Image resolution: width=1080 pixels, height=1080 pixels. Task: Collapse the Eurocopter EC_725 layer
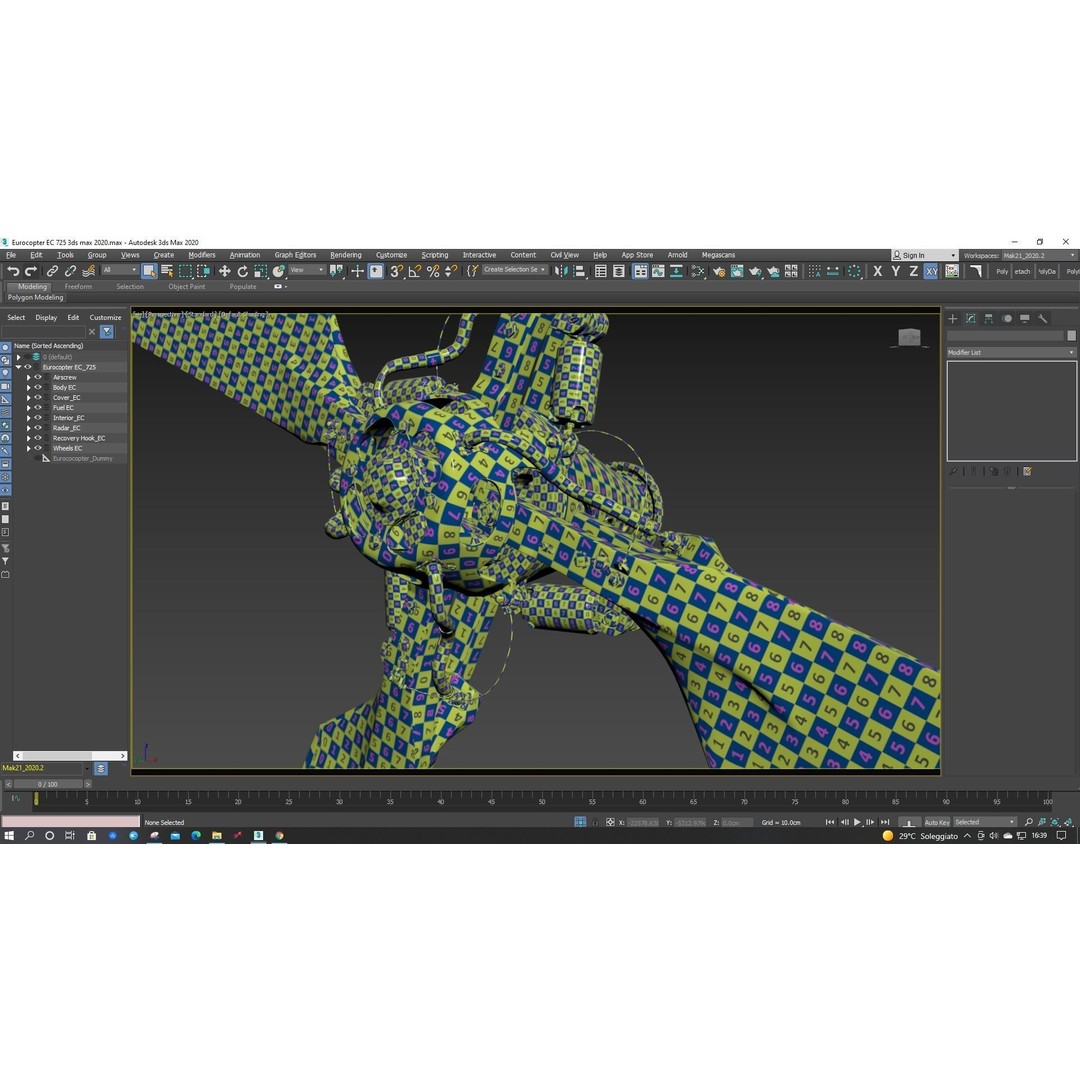[x=19, y=367]
